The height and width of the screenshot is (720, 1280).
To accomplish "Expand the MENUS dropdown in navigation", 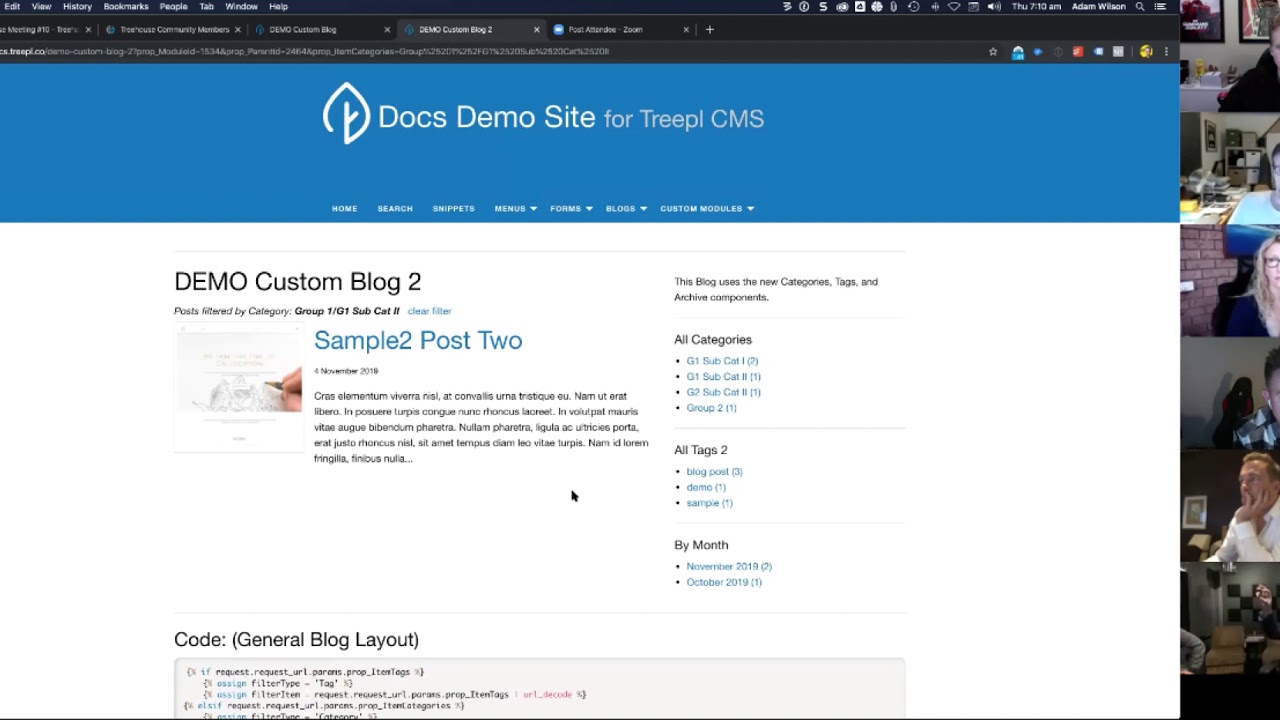I will click(516, 209).
